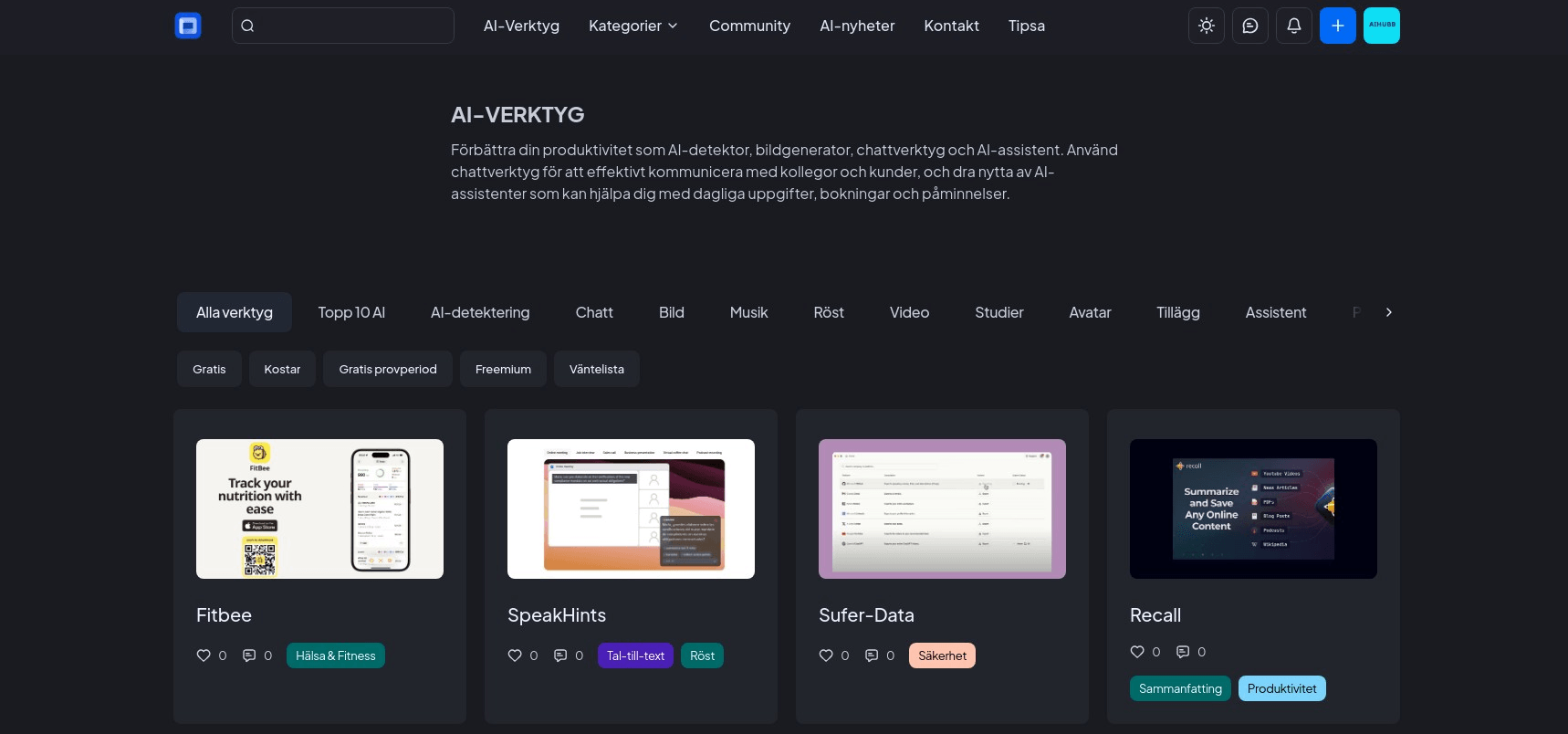
Task: Click the site logo in the header
Action: (188, 26)
